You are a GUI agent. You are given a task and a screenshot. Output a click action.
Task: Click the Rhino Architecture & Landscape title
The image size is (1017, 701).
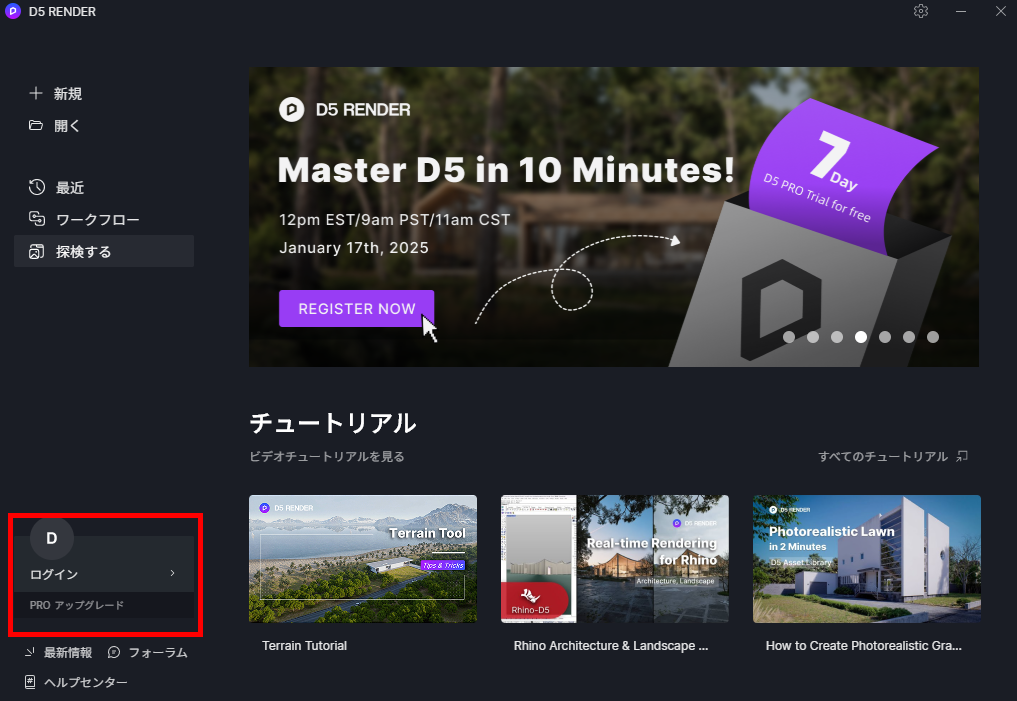click(x=611, y=646)
